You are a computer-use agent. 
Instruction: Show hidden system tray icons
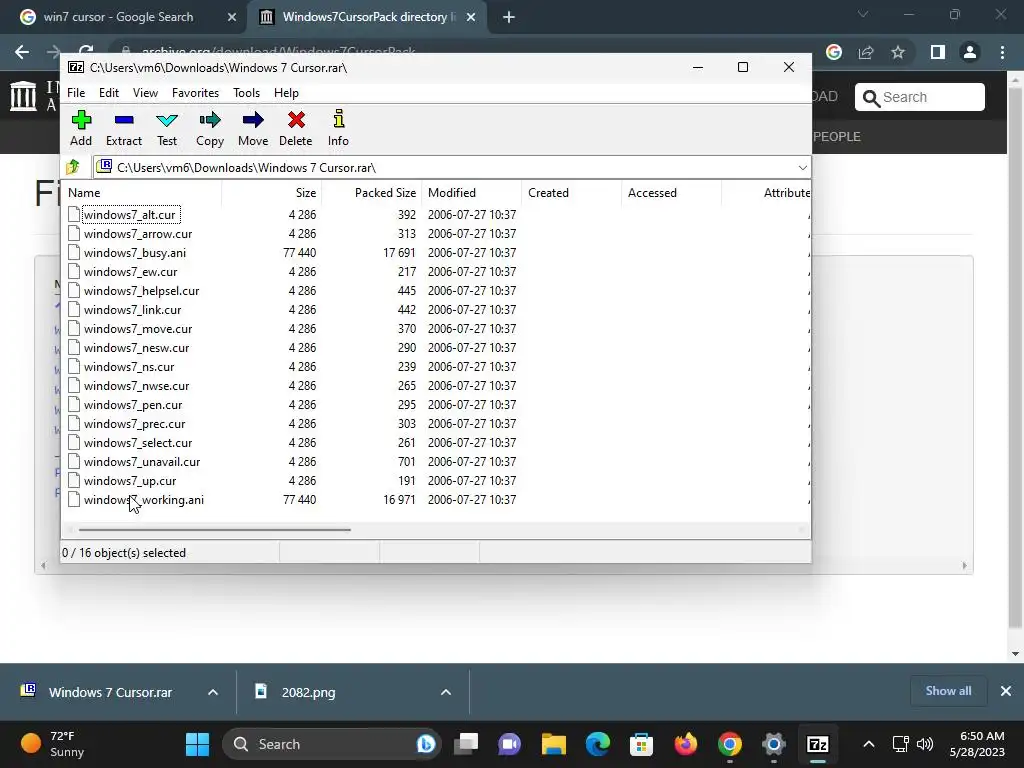click(869, 744)
